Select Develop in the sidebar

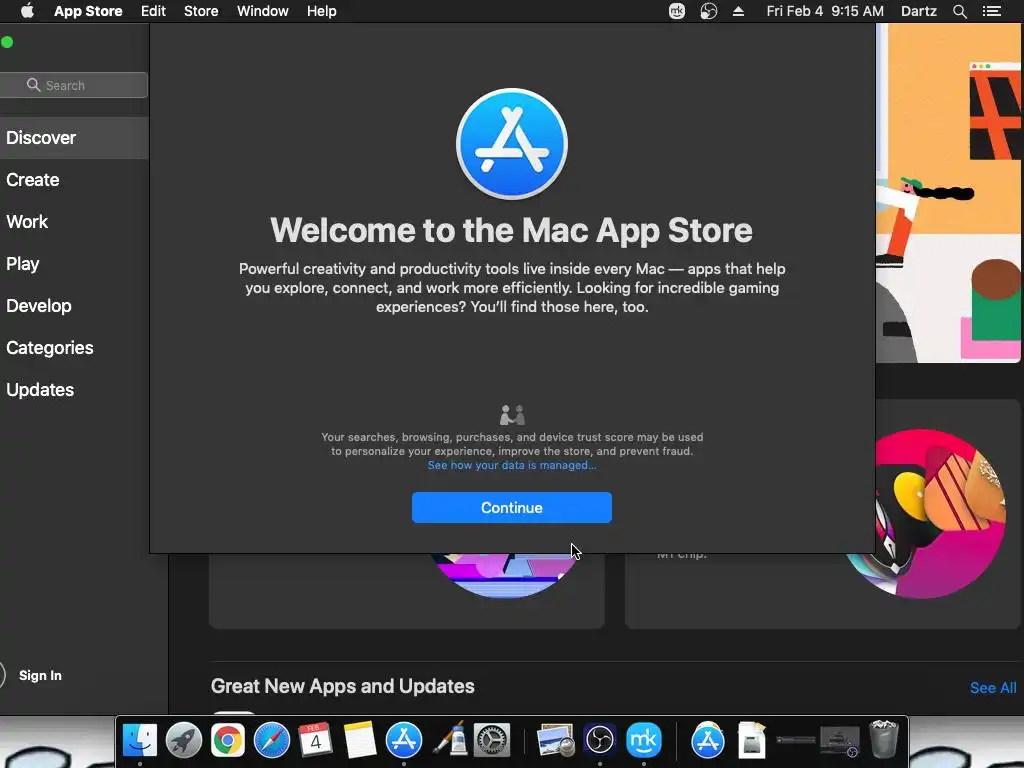(39, 306)
